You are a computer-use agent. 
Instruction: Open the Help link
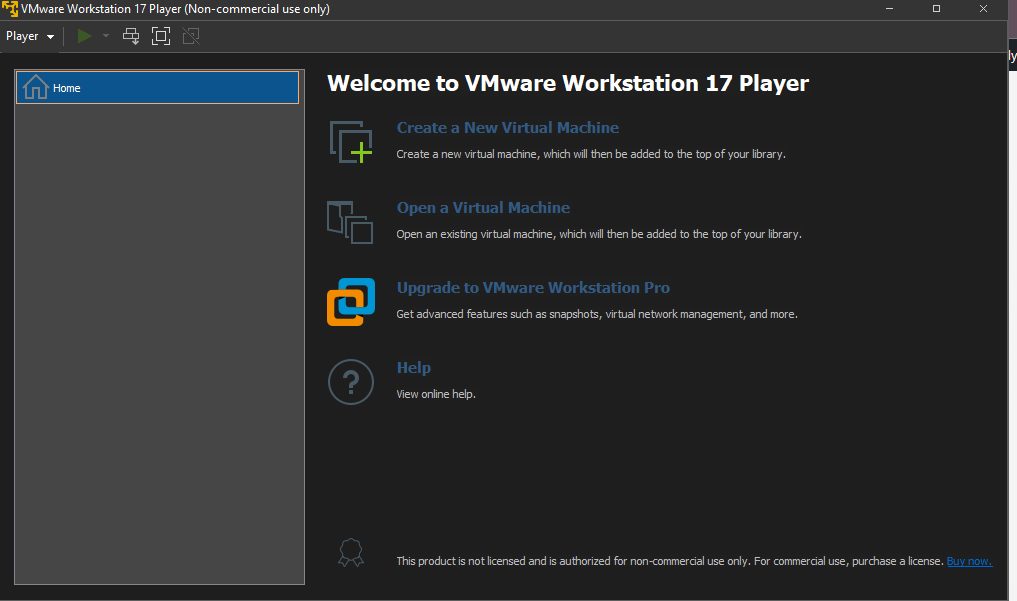pos(413,368)
